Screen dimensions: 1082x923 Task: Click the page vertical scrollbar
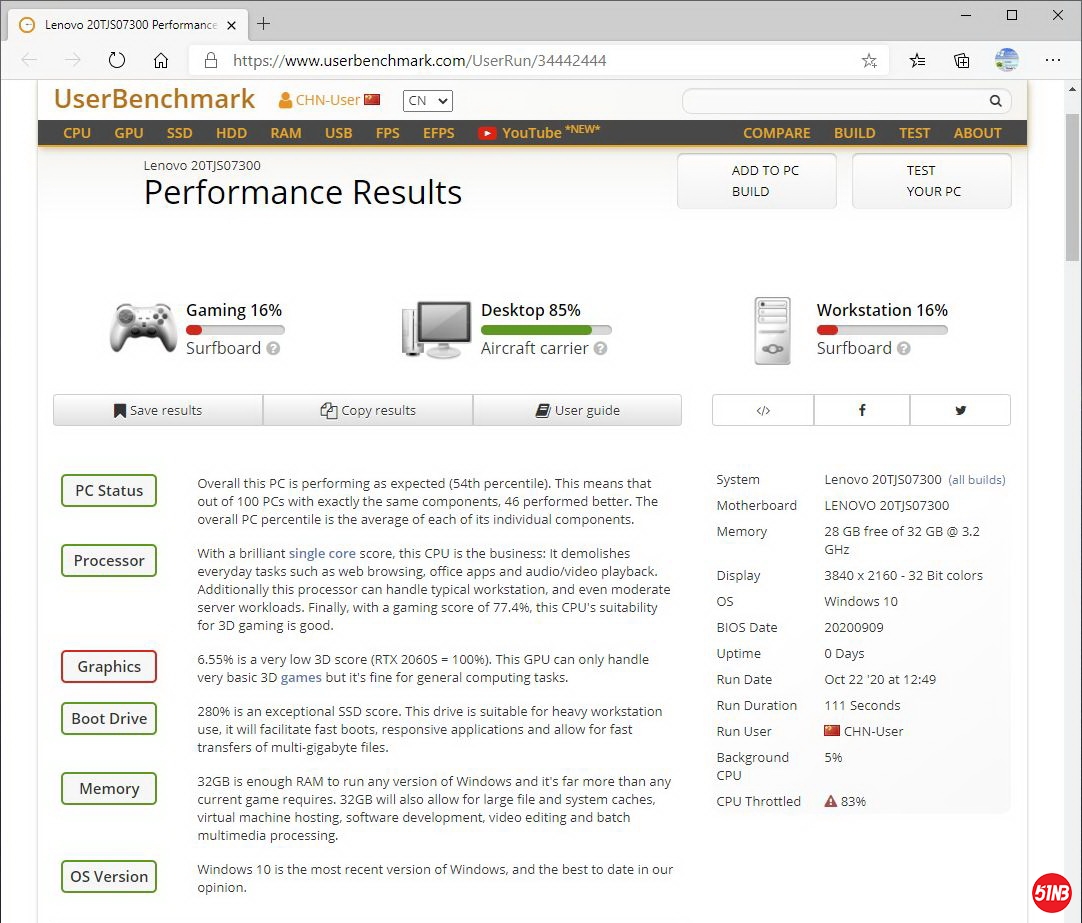tap(1072, 186)
